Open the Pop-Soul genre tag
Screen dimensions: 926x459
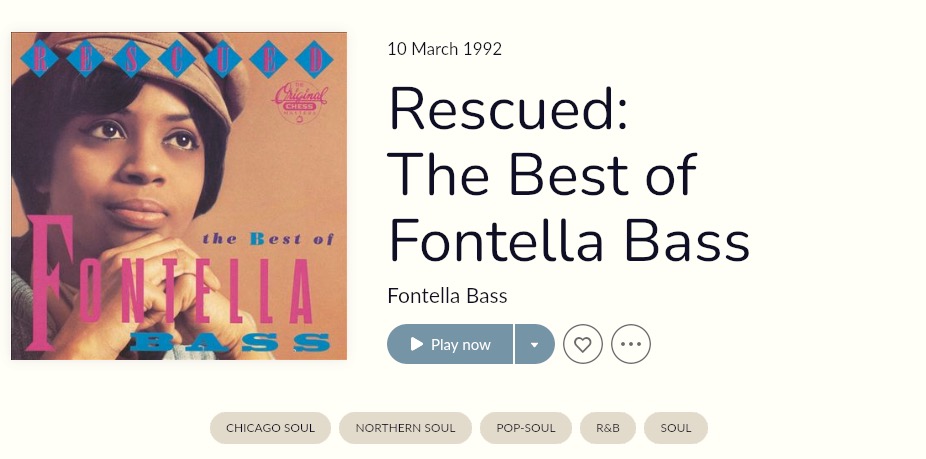pyautogui.click(x=526, y=428)
